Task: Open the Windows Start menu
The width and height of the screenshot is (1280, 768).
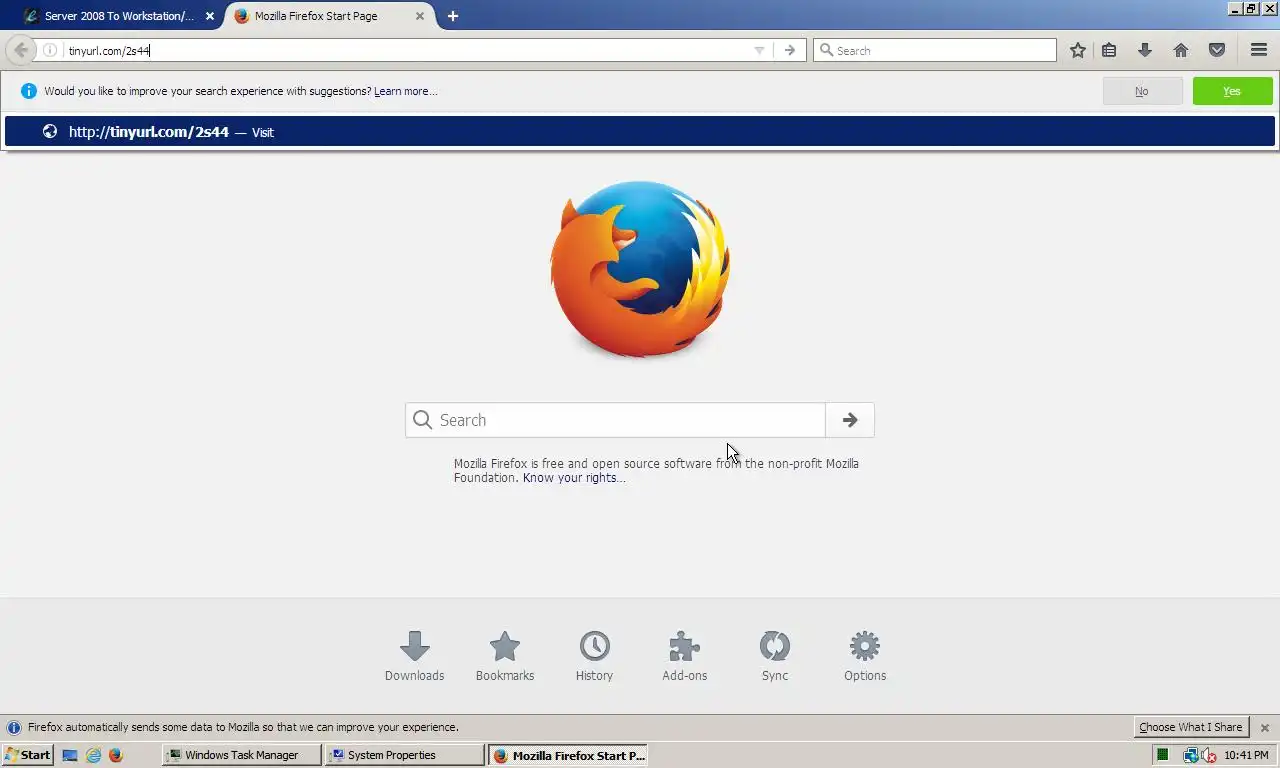Action: (27, 755)
